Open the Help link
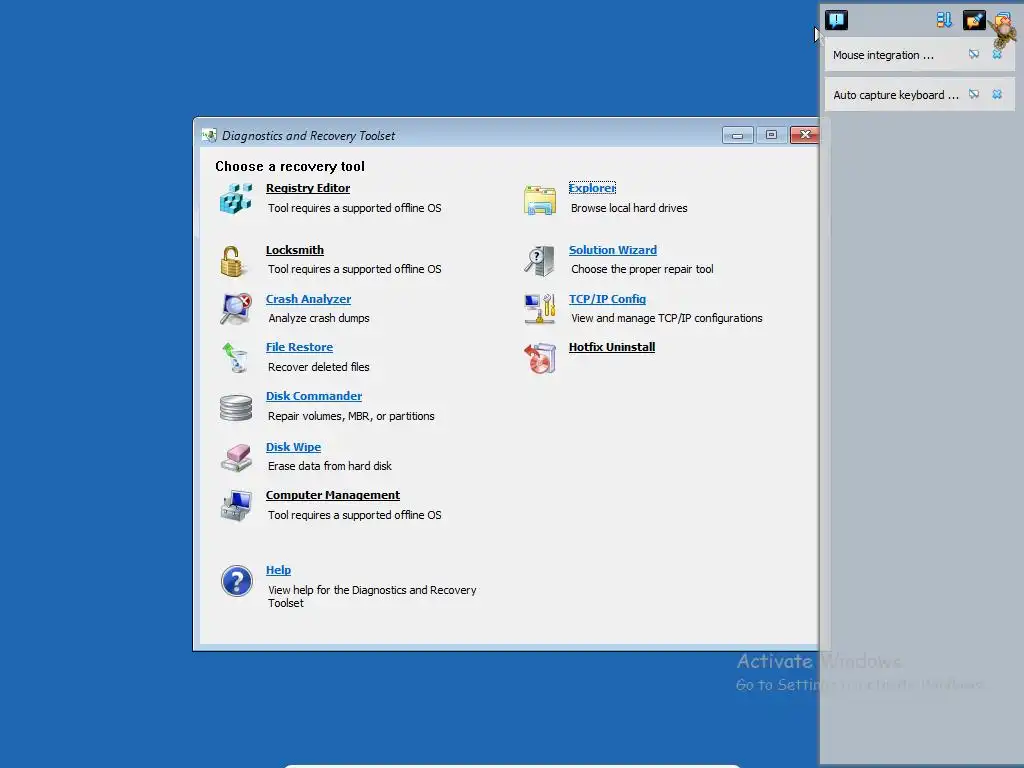The width and height of the screenshot is (1024, 768). pyautogui.click(x=278, y=570)
